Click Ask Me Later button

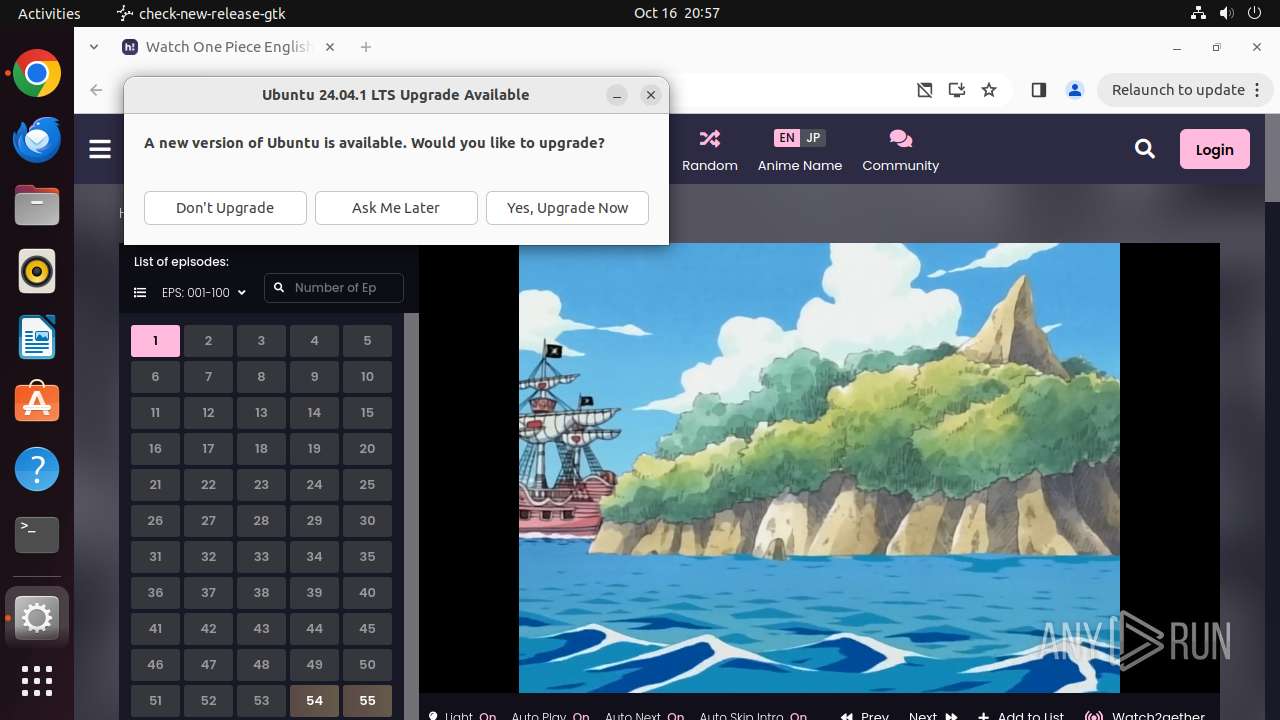click(396, 208)
